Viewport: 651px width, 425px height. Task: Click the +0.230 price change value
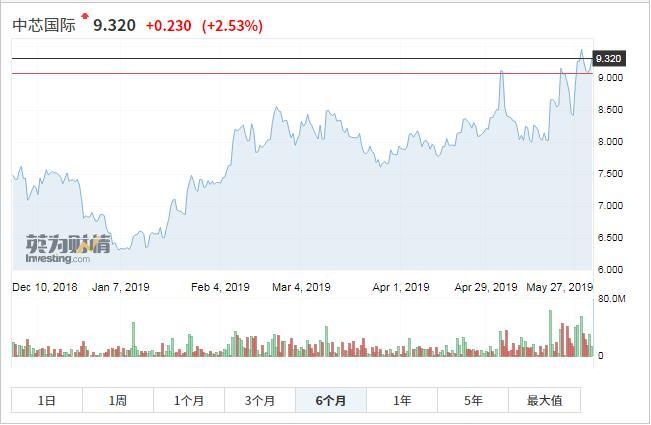point(169,25)
